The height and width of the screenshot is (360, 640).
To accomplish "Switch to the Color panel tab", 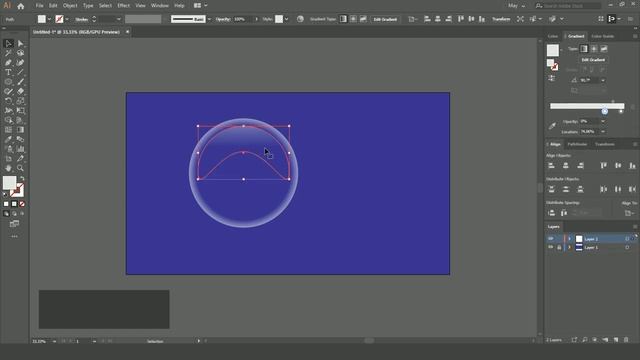I will coord(553,36).
